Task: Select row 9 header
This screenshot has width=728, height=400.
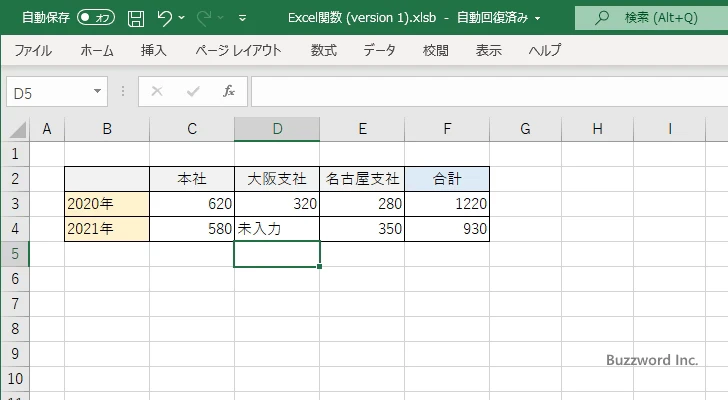Action: pyautogui.click(x=15, y=354)
